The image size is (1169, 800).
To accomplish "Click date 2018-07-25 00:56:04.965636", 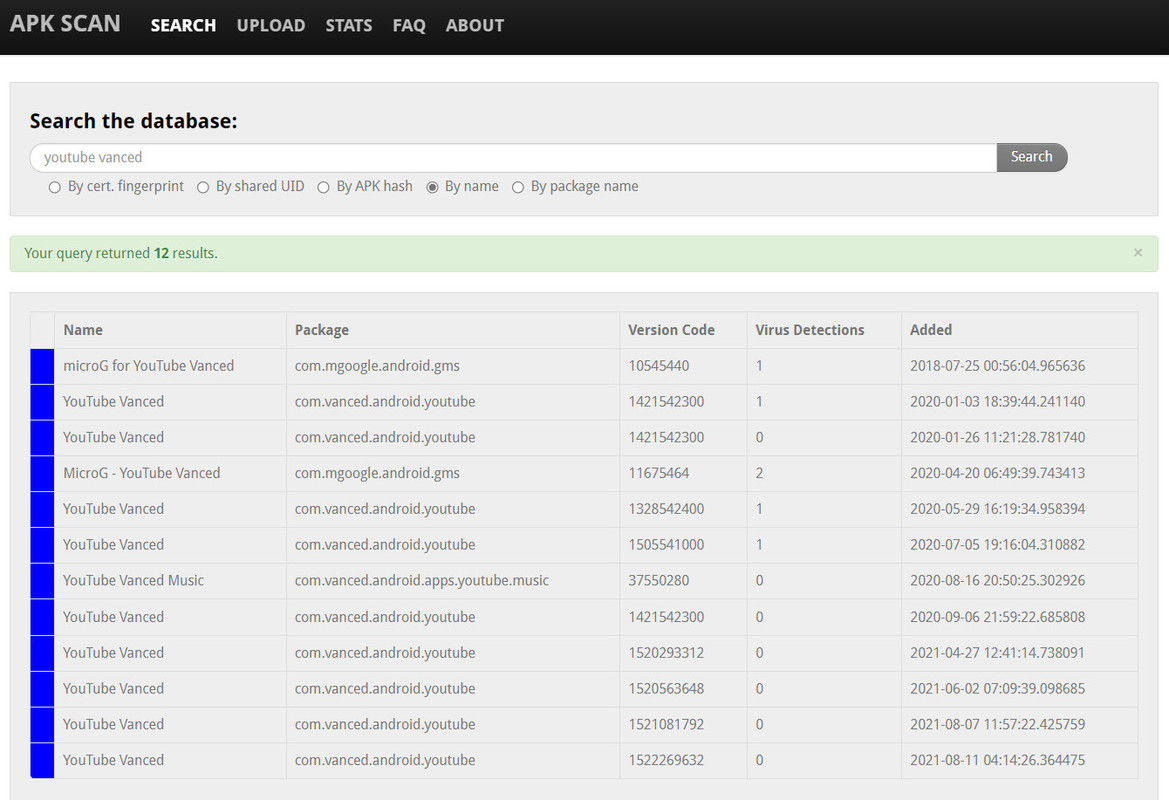I will (x=998, y=366).
